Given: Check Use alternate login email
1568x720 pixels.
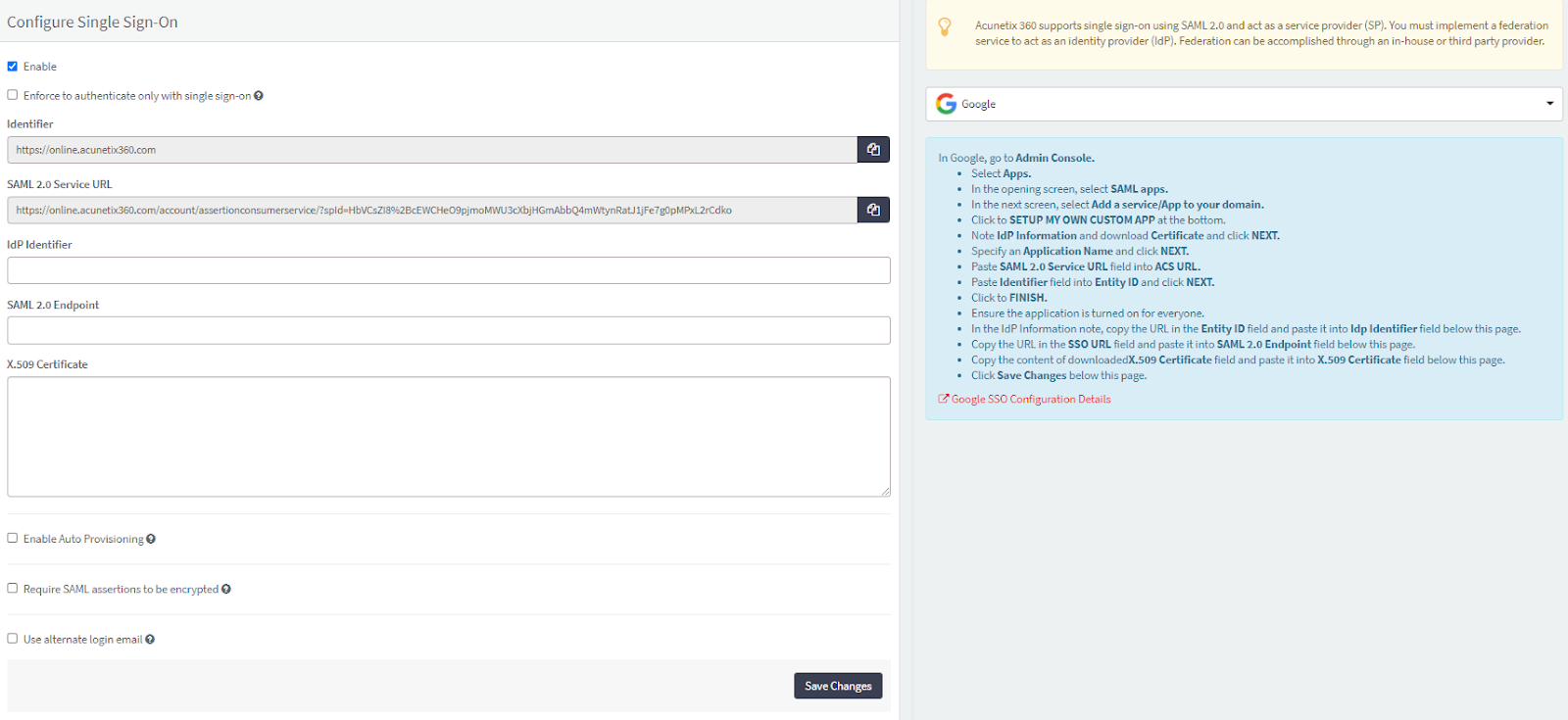Looking at the screenshot, I should (13, 639).
